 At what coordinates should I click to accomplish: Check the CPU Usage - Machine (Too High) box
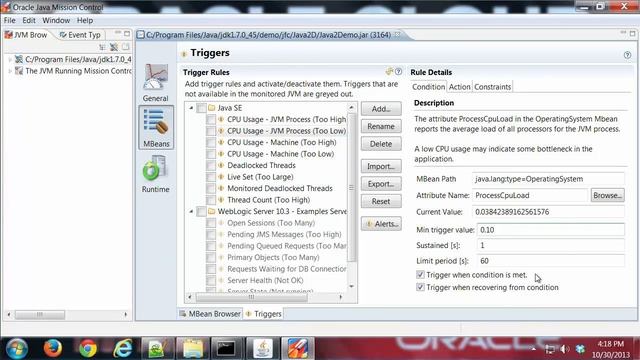pyautogui.click(x=211, y=142)
